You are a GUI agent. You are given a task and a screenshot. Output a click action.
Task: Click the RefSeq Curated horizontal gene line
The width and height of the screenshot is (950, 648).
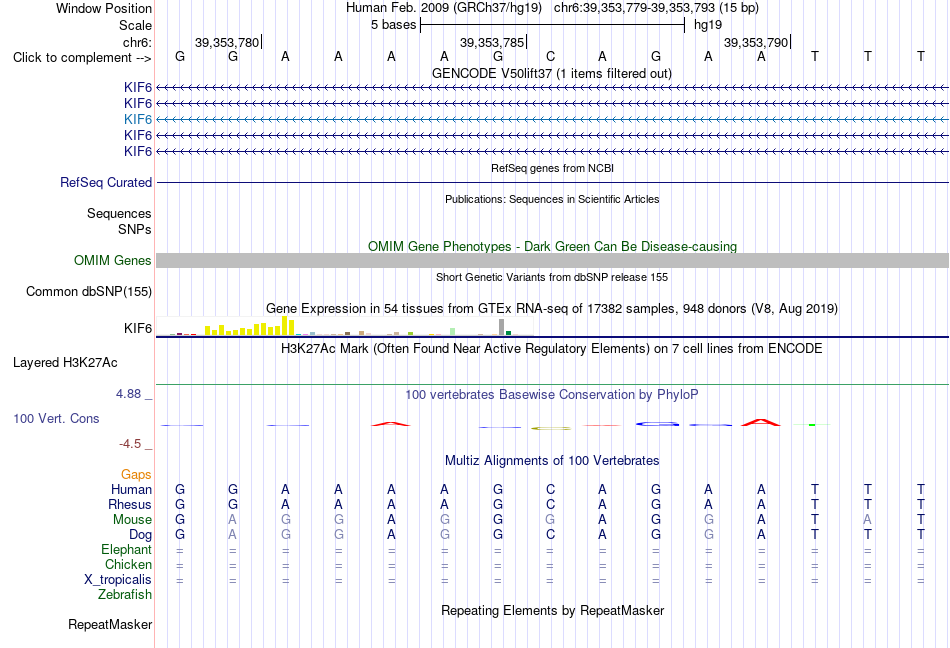coord(552,182)
